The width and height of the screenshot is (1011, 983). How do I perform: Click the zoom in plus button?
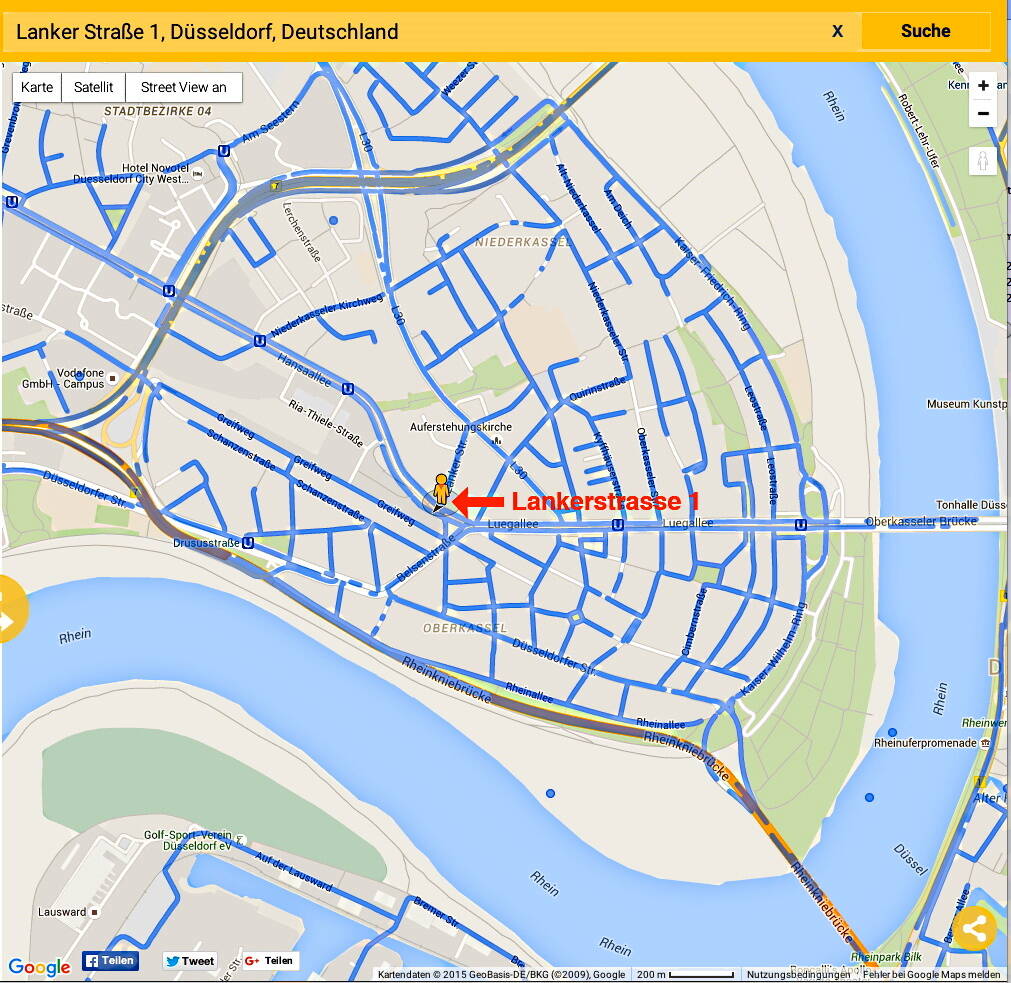983,86
